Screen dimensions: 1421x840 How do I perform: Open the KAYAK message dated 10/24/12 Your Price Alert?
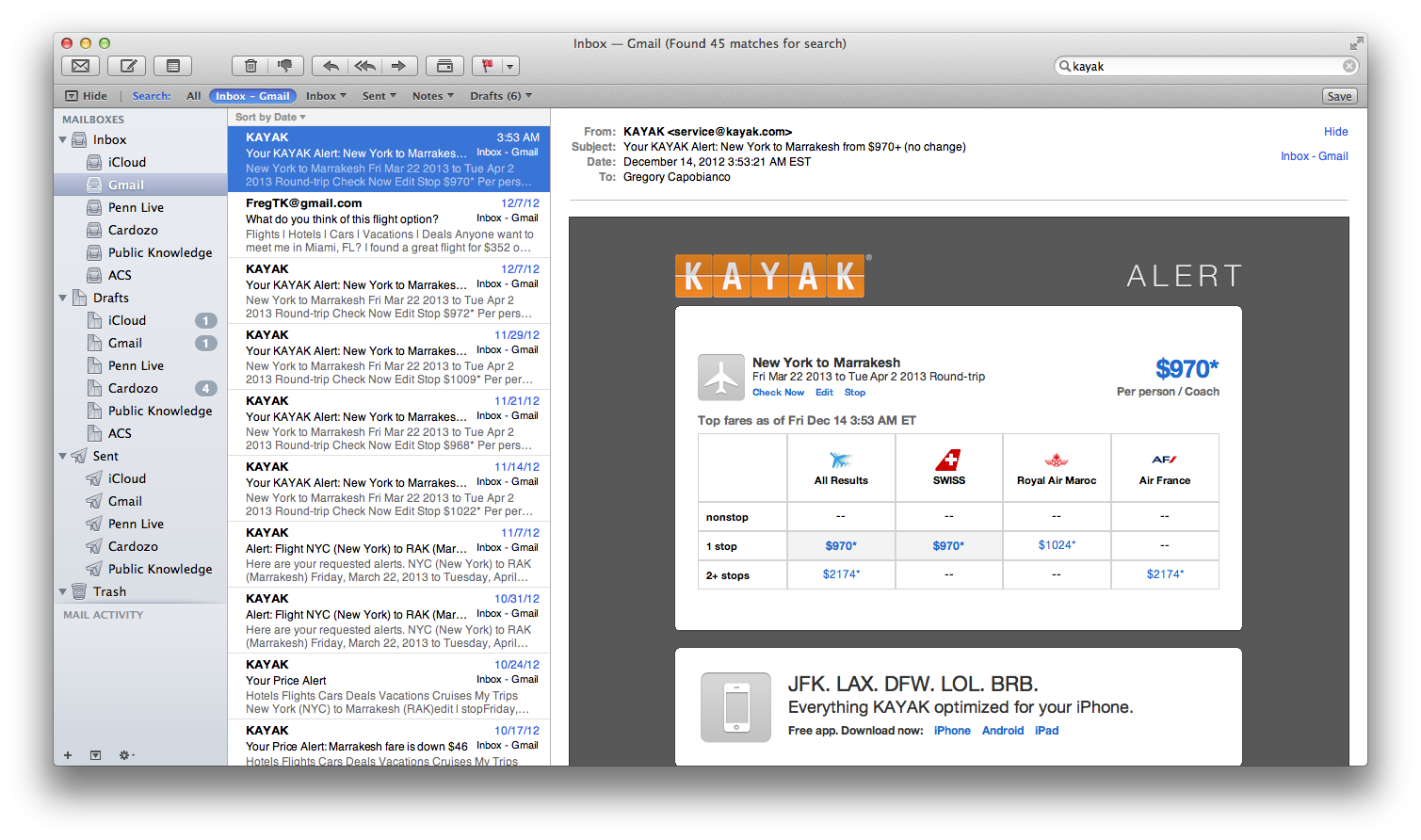point(389,687)
